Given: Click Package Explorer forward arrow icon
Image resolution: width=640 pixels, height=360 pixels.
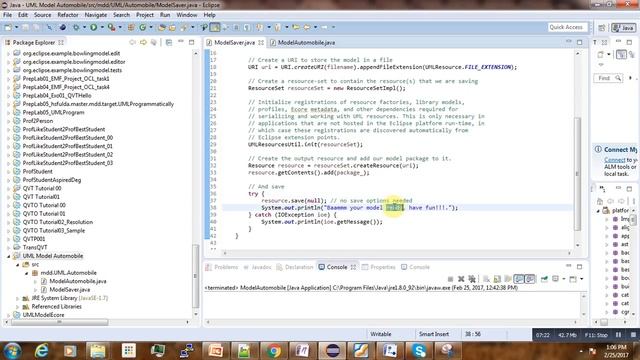Looking at the screenshot, I should click(x=143, y=42).
